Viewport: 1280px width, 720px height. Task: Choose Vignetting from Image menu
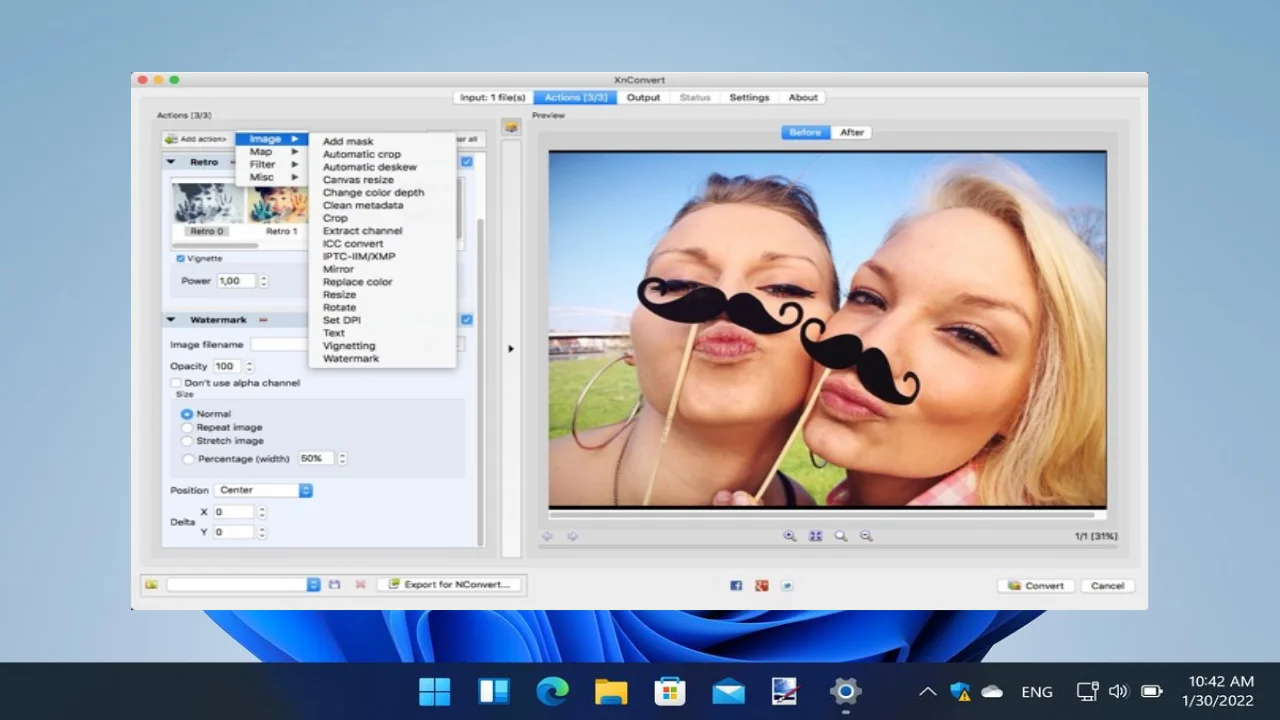click(x=383, y=346)
